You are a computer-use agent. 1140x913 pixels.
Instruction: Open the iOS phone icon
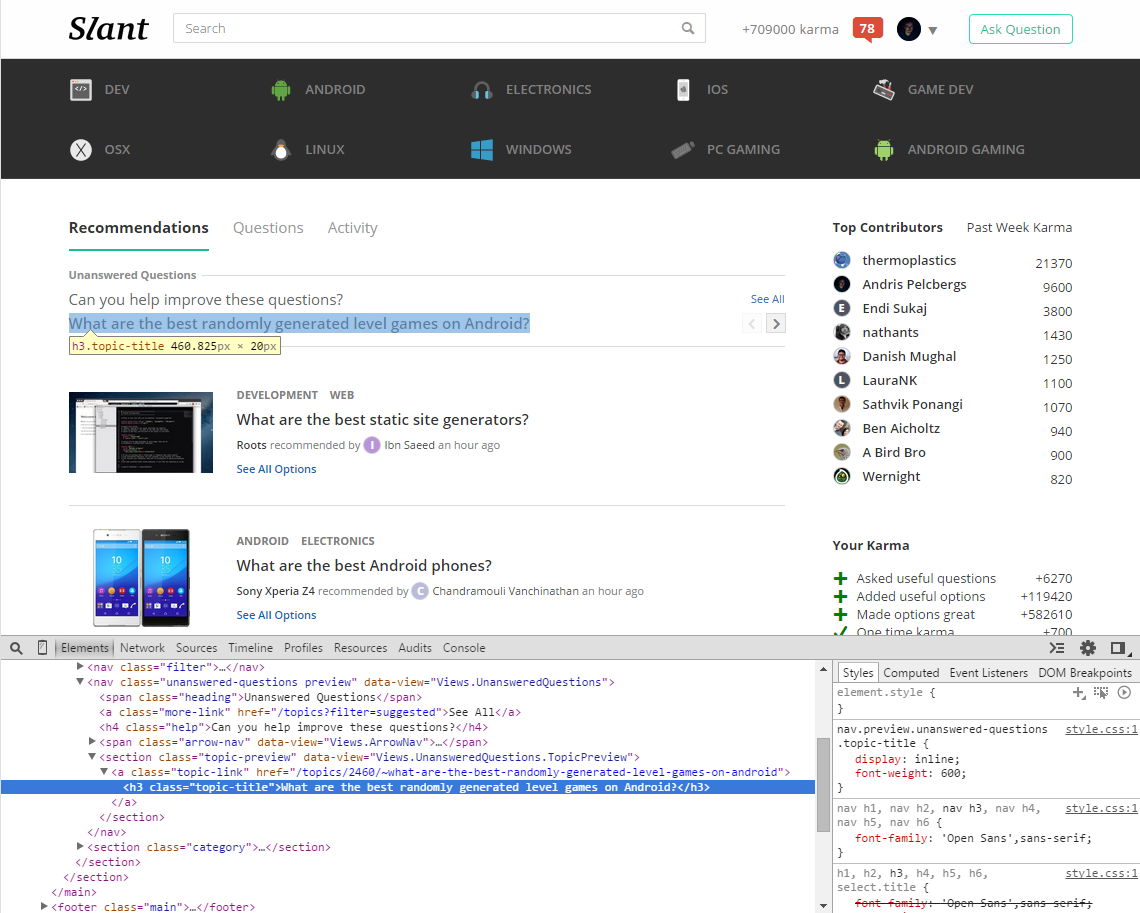(683, 89)
